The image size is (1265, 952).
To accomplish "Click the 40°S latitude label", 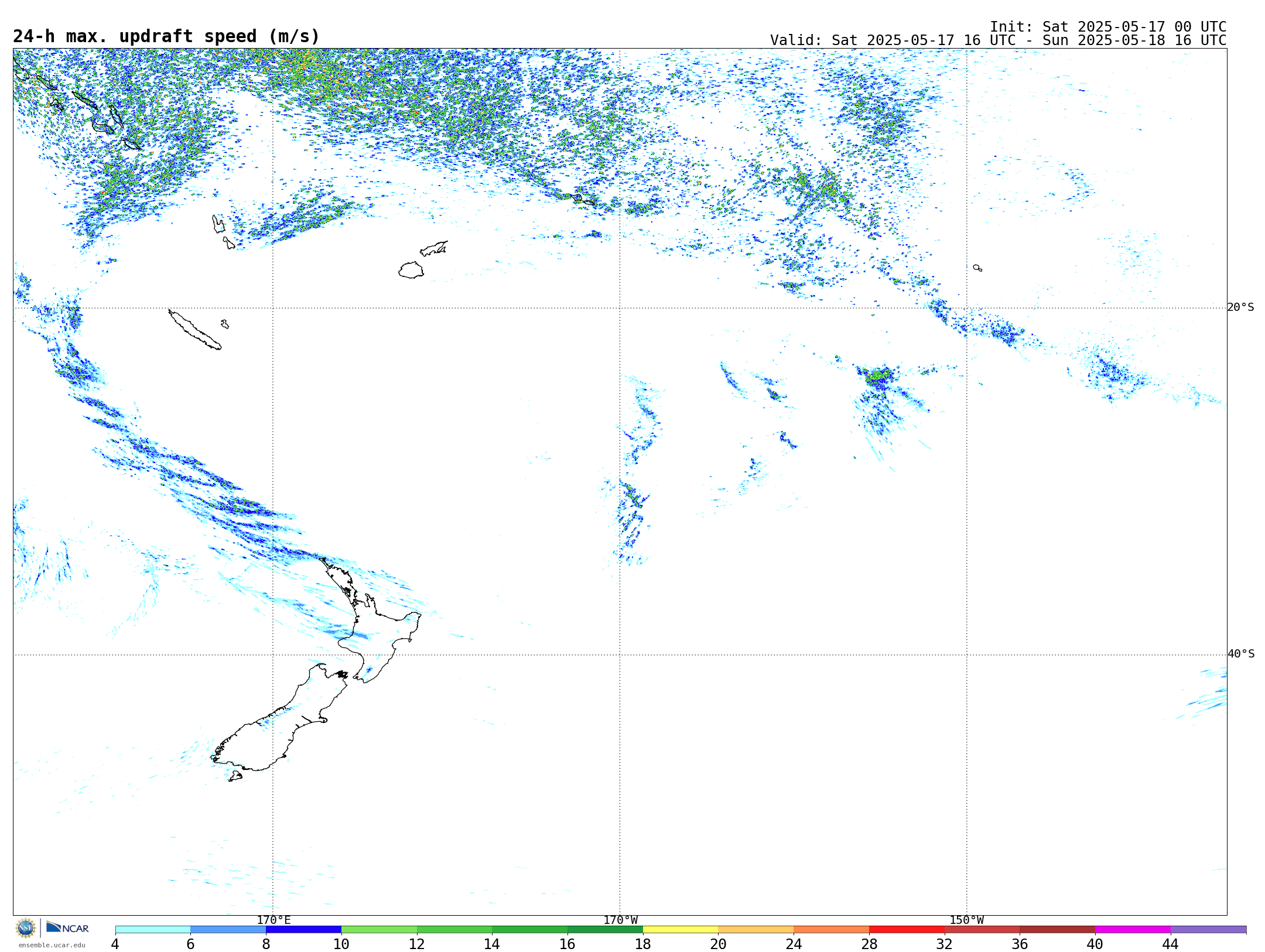I will point(1240,654).
